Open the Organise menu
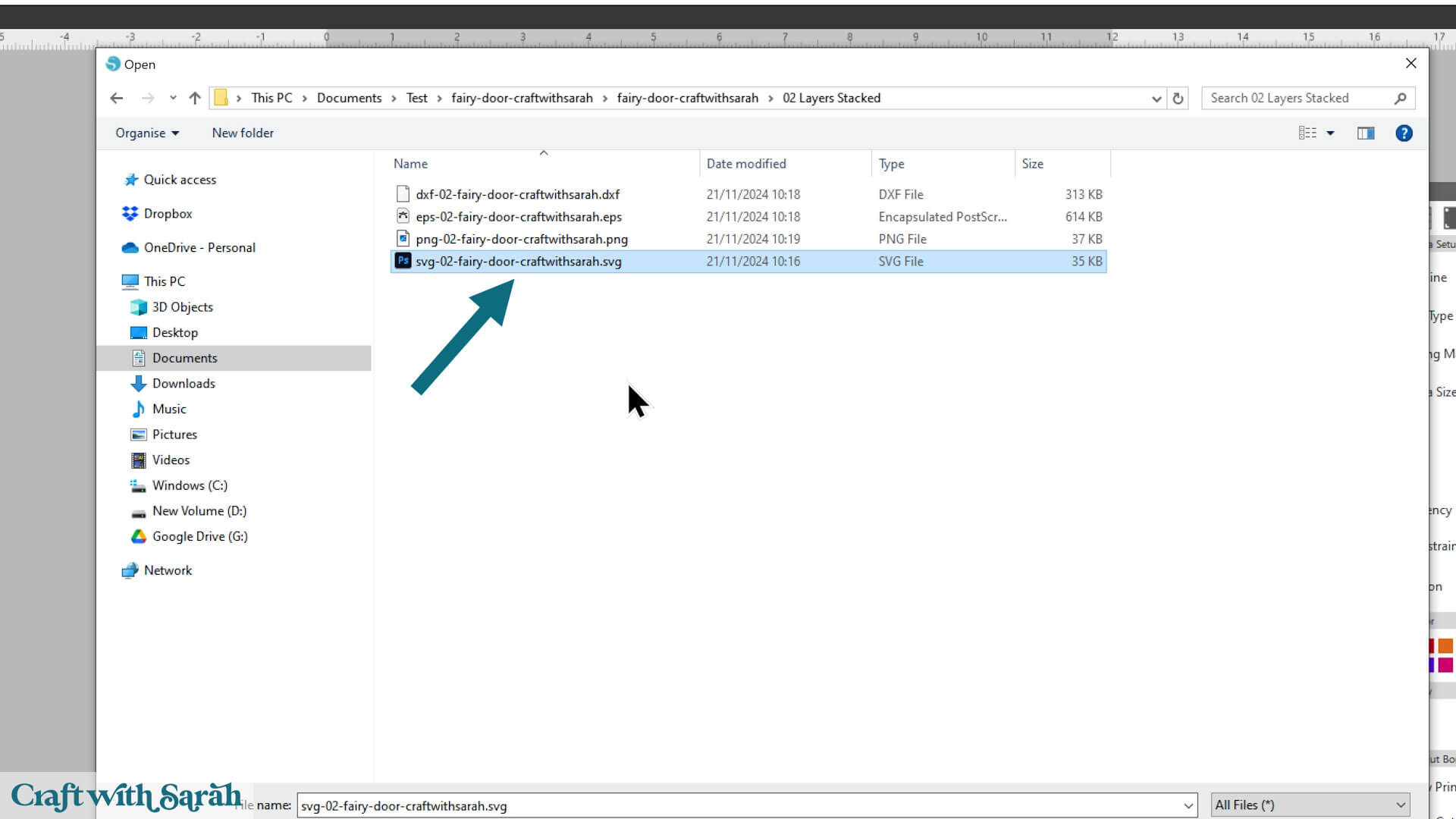 147,133
